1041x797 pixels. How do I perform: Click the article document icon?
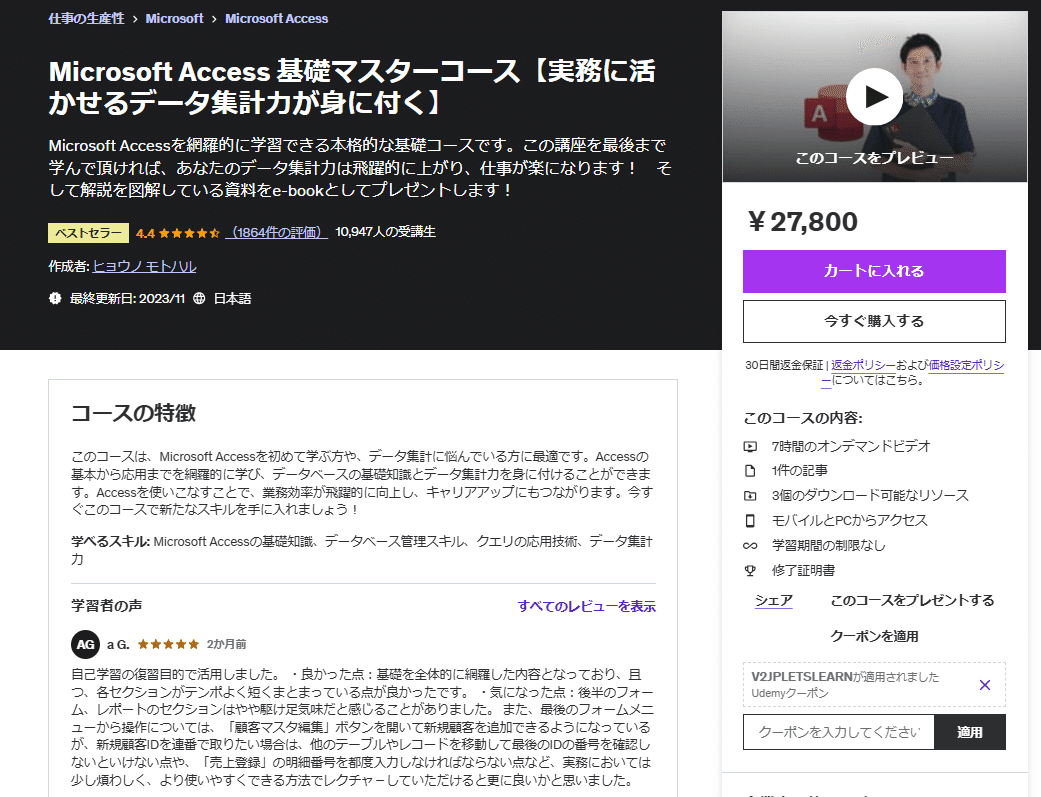pos(750,471)
